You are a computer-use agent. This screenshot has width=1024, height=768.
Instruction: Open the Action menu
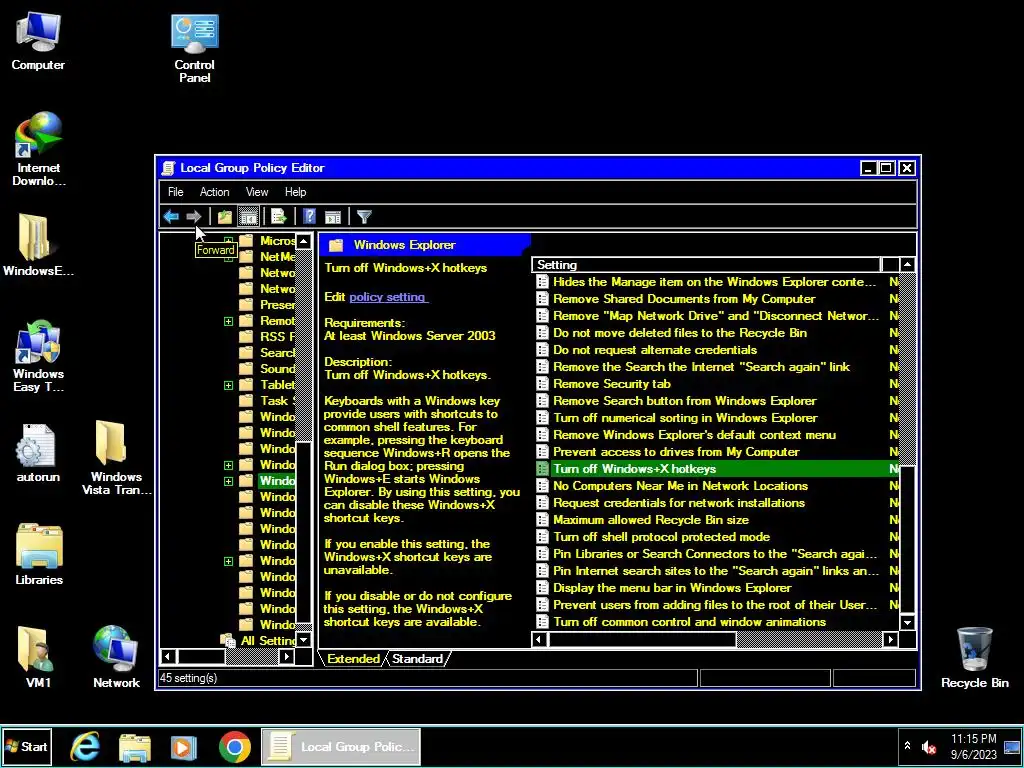click(214, 192)
